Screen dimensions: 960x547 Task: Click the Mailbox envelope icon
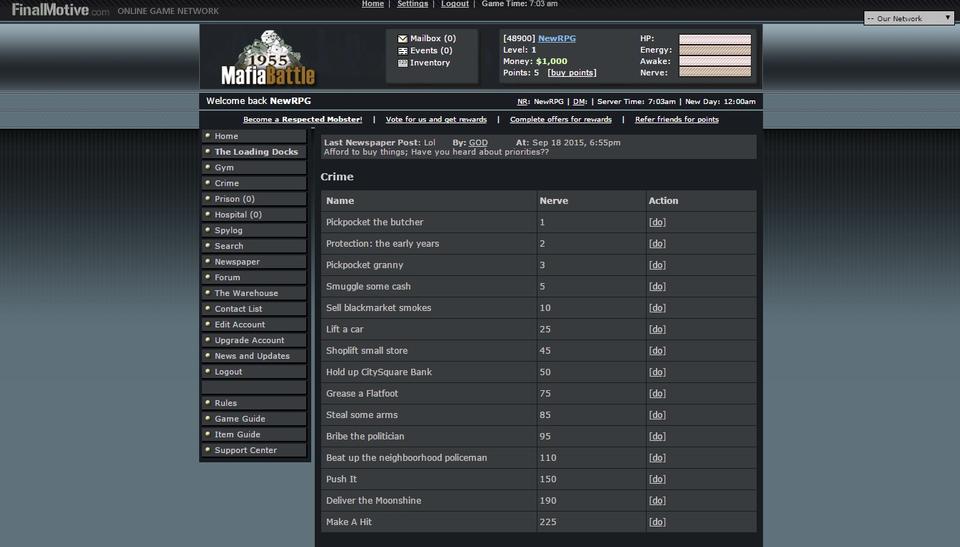click(x=402, y=39)
